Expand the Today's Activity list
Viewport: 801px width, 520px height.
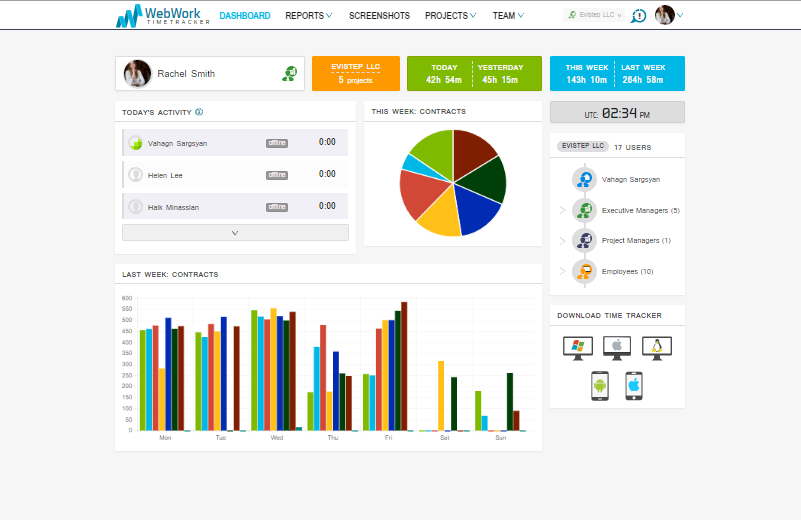235,232
